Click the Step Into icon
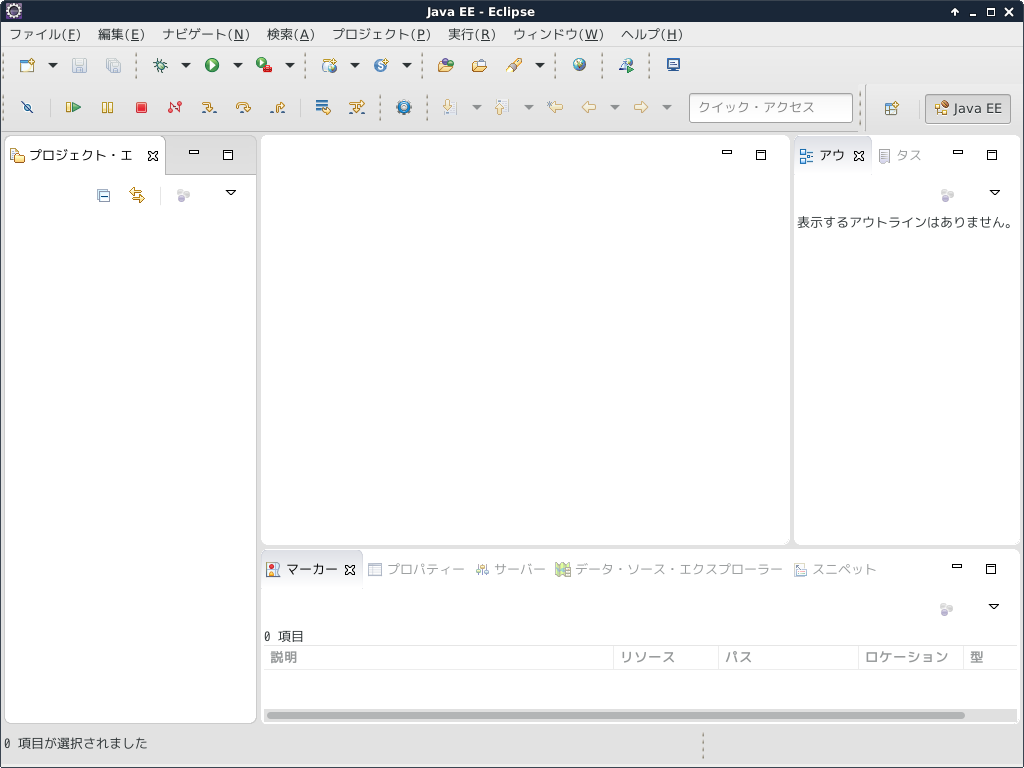The height and width of the screenshot is (768, 1024). (209, 107)
